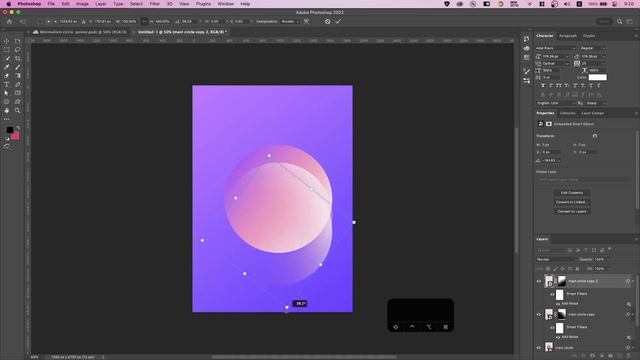This screenshot has height=360, width=640.
Task: Select the Lasso tool
Action: 17,50
